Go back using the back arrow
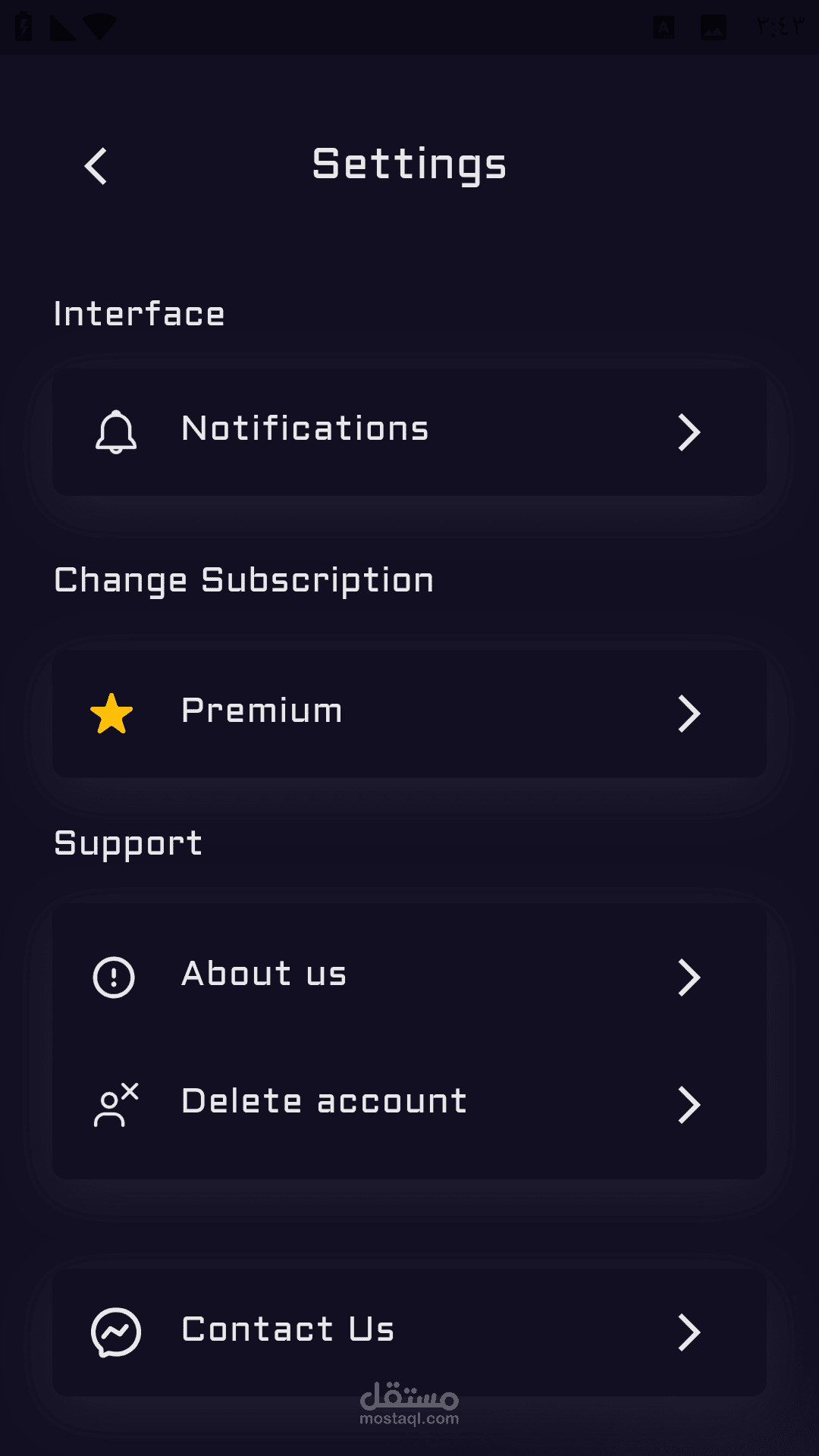819x1456 pixels. (96, 166)
